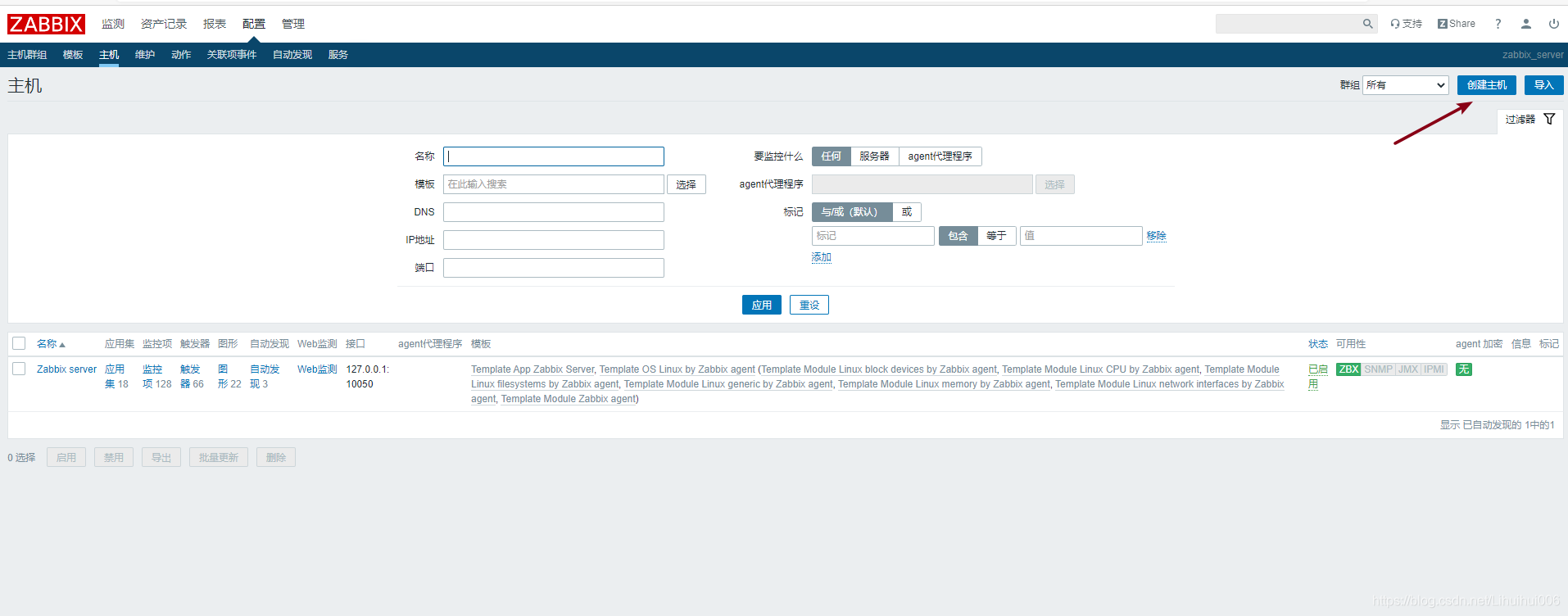The width and height of the screenshot is (1568, 616).
Task: Open the 配置 menu
Action: pos(254,24)
